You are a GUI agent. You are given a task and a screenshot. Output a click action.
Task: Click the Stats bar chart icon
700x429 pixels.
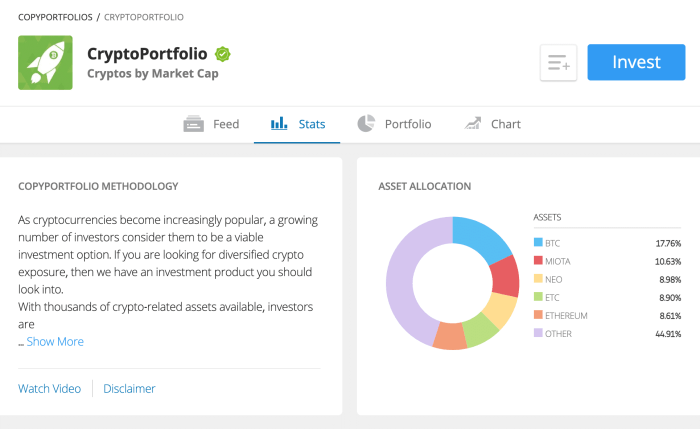coord(279,124)
